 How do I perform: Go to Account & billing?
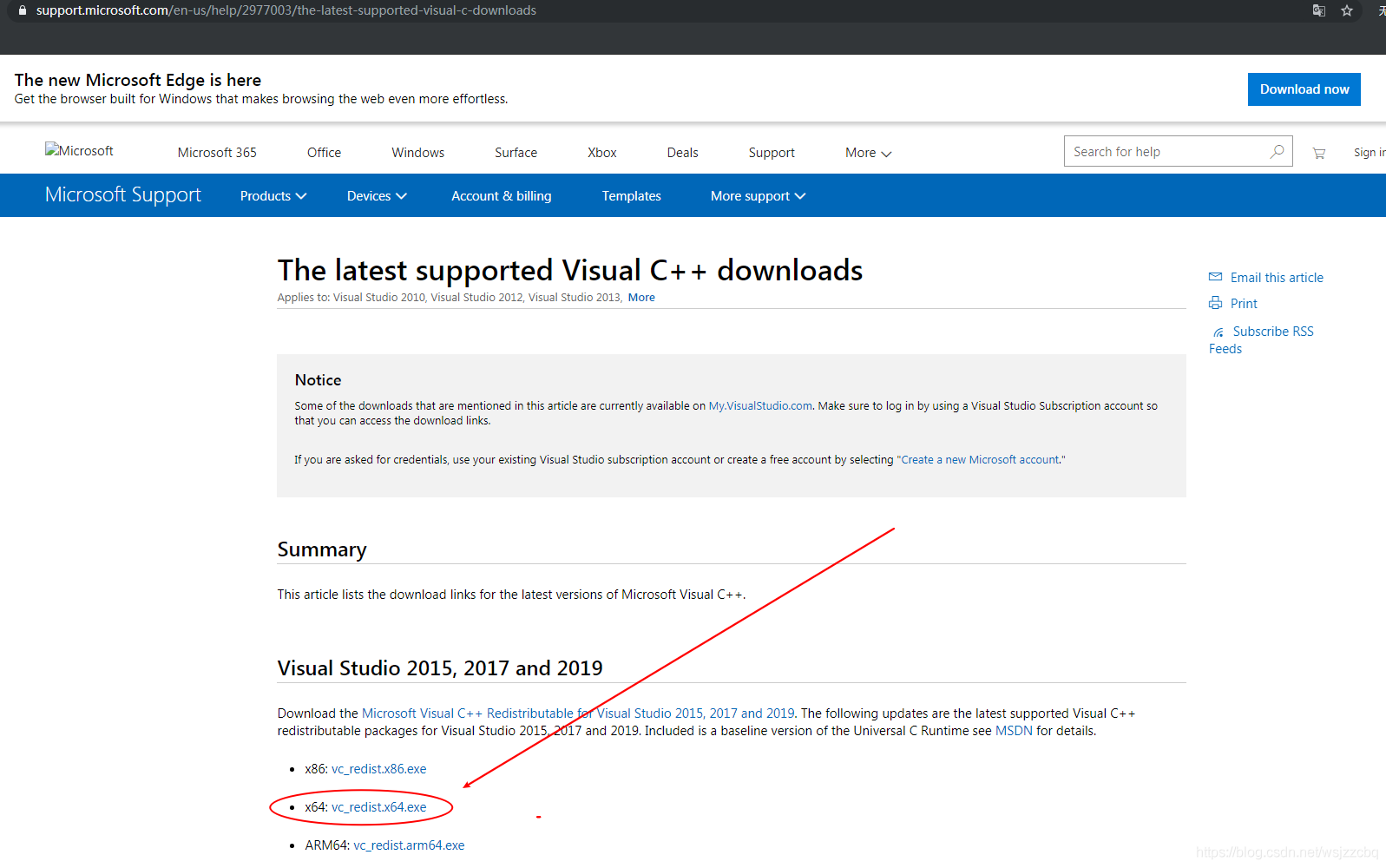tap(502, 196)
